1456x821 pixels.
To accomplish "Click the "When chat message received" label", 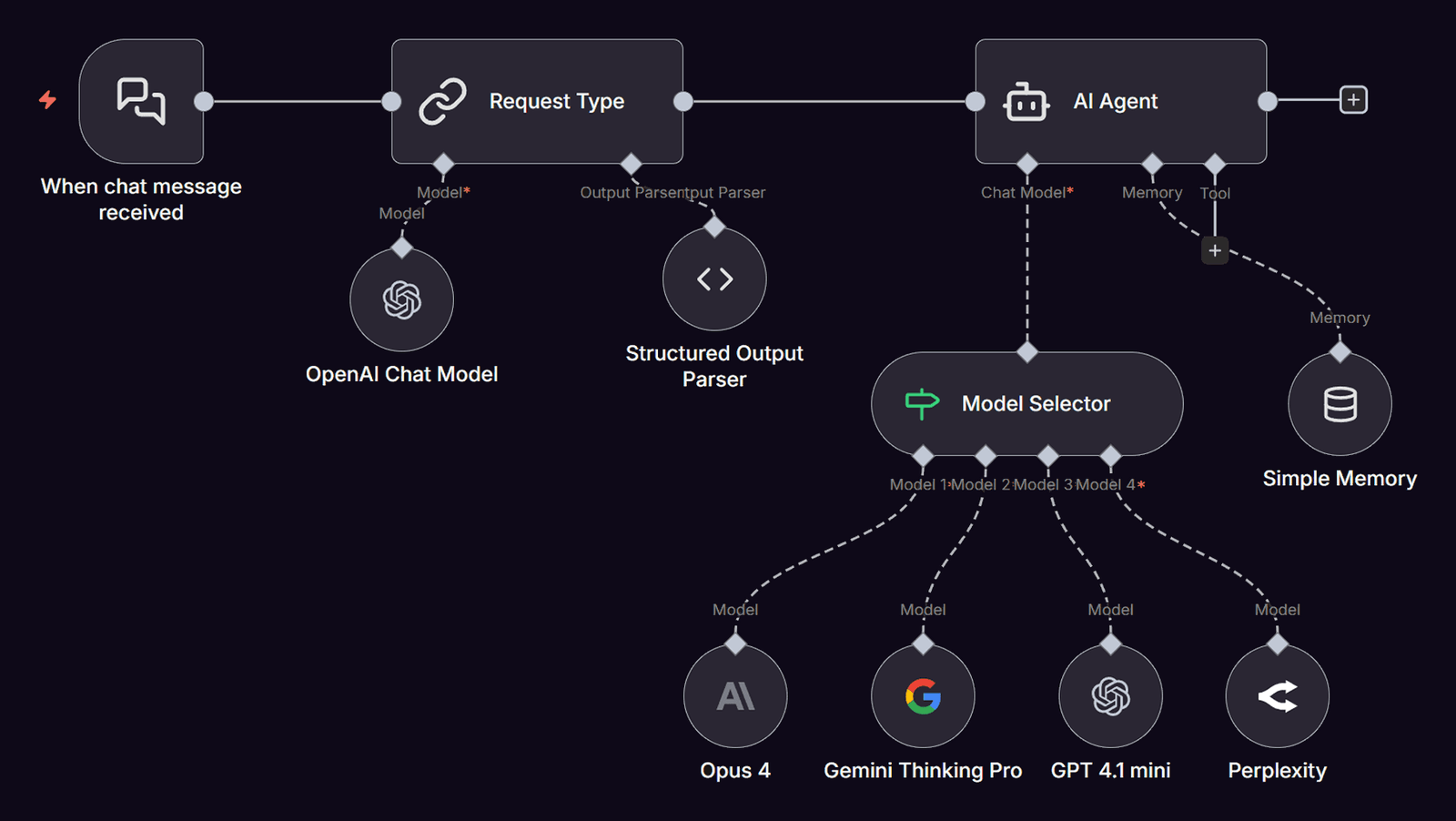I will coord(141,199).
